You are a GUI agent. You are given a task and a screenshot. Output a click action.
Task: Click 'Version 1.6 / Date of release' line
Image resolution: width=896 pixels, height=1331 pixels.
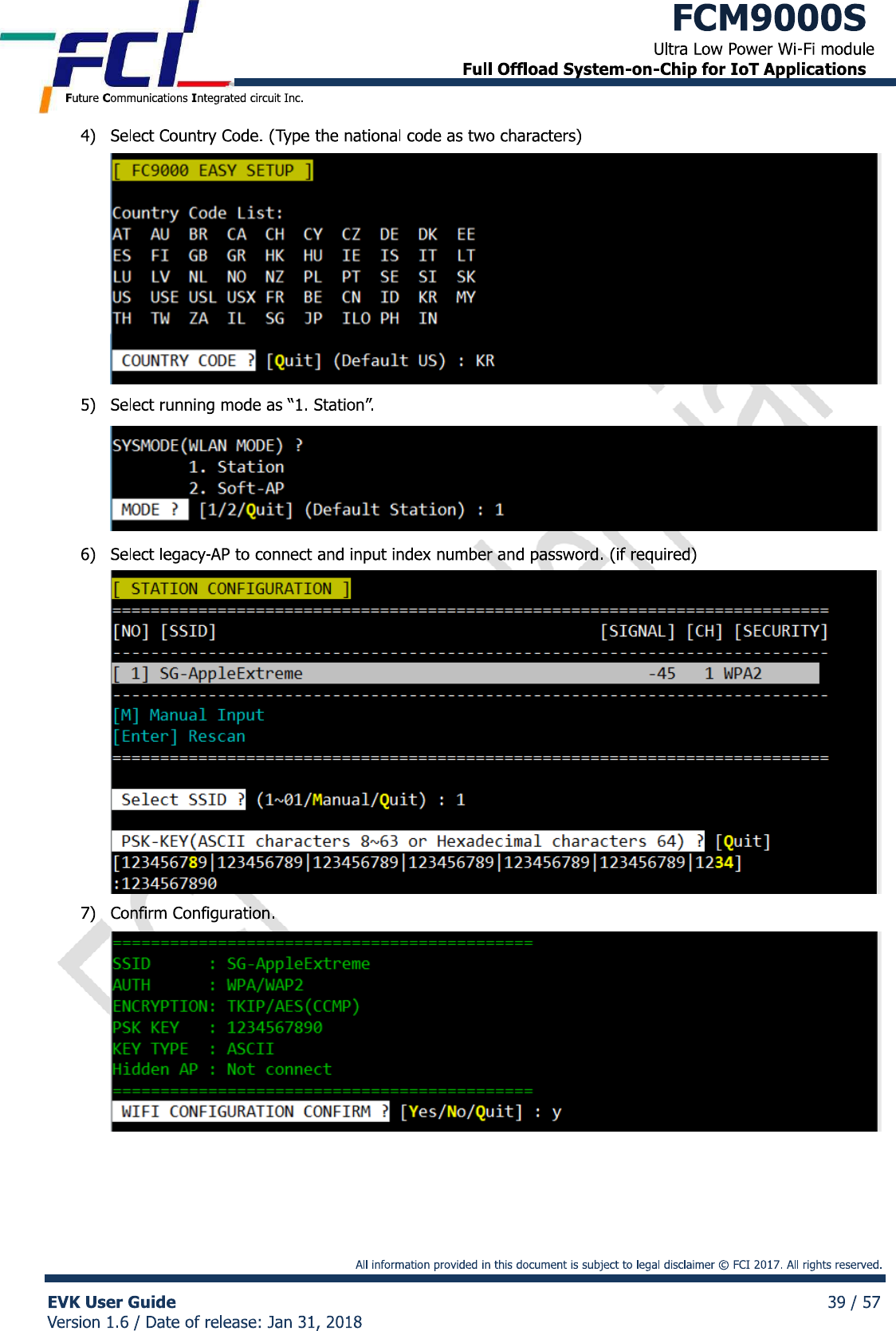[x=205, y=1322]
